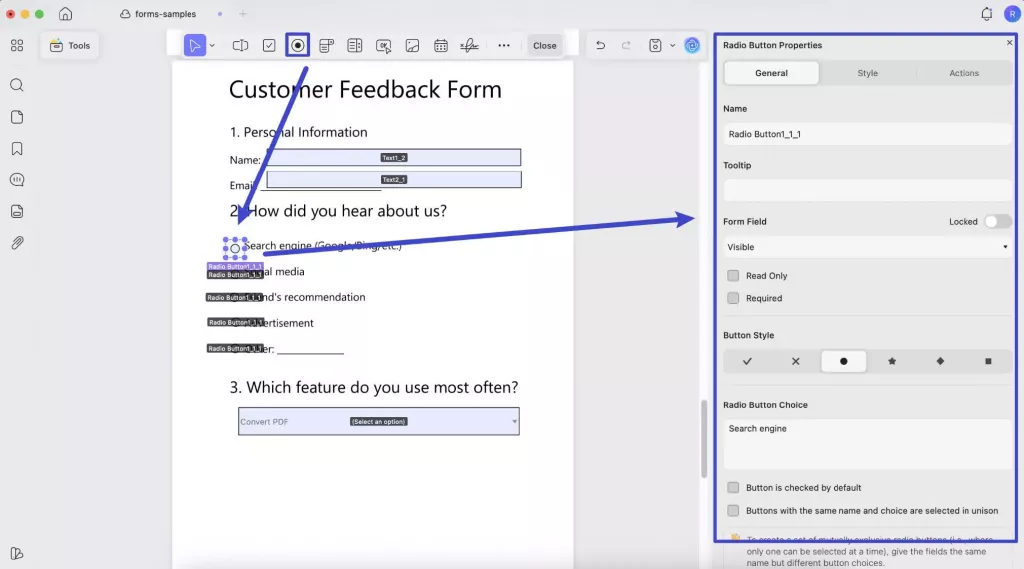Screen dimensions: 1024x569
Task: Open notifications bell
Action: point(986,14)
